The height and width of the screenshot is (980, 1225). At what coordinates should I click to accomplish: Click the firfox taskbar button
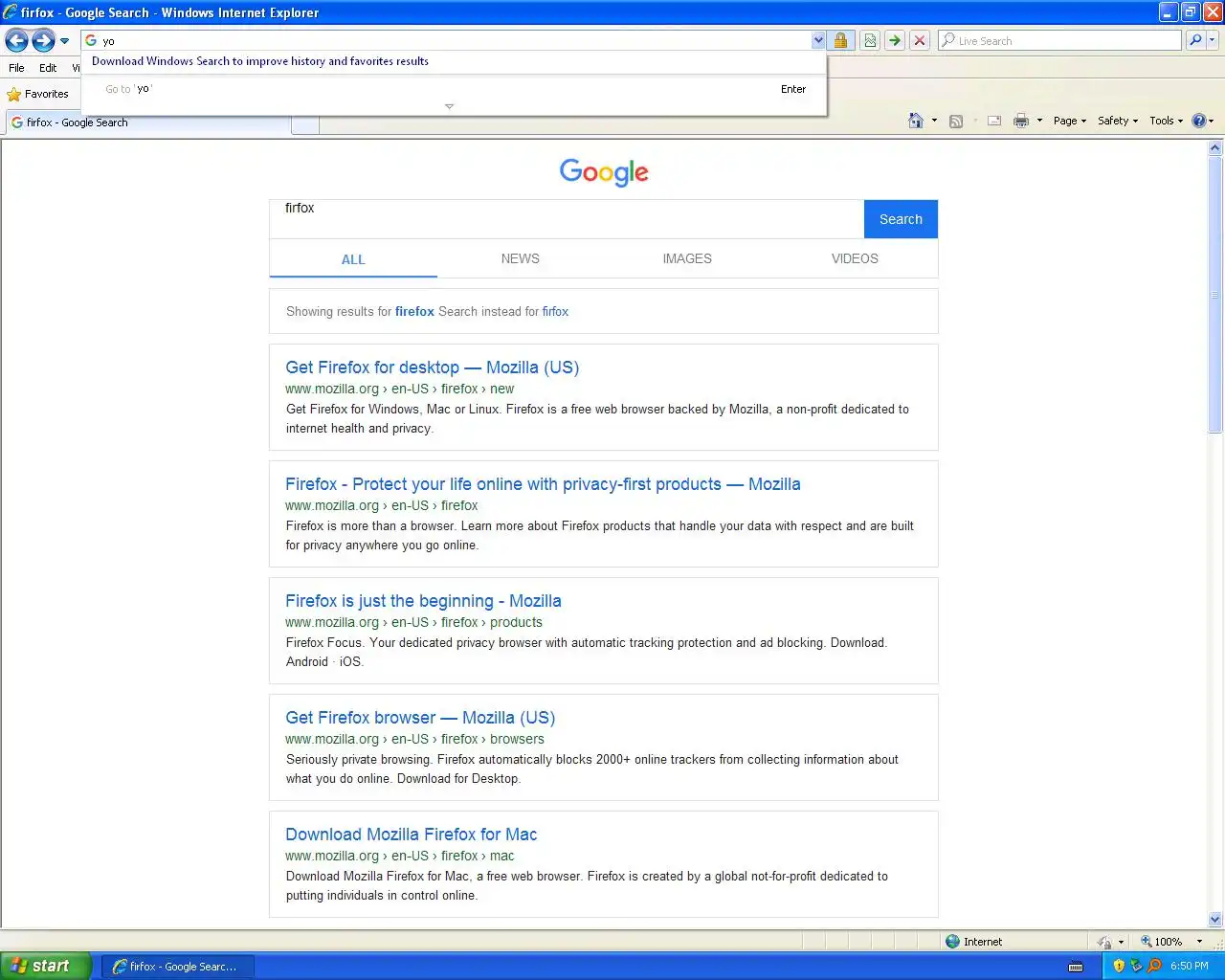click(x=180, y=967)
